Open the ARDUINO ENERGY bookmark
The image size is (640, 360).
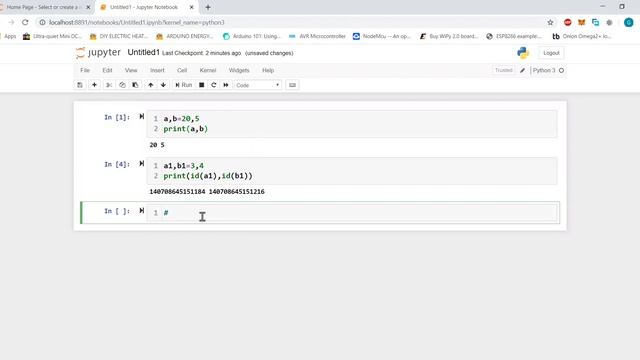[x=184, y=36]
